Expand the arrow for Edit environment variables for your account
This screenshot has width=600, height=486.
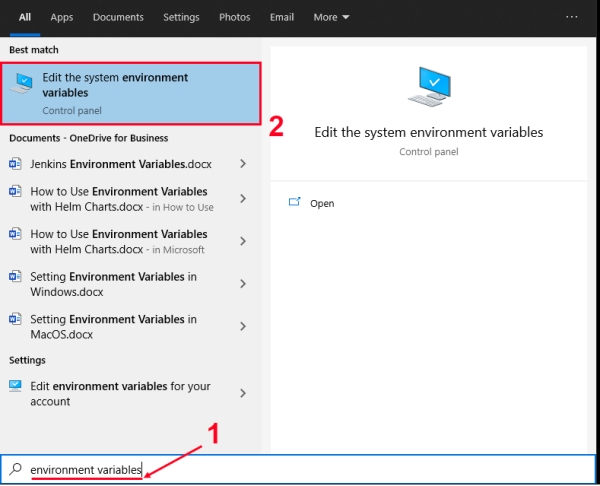coord(243,393)
